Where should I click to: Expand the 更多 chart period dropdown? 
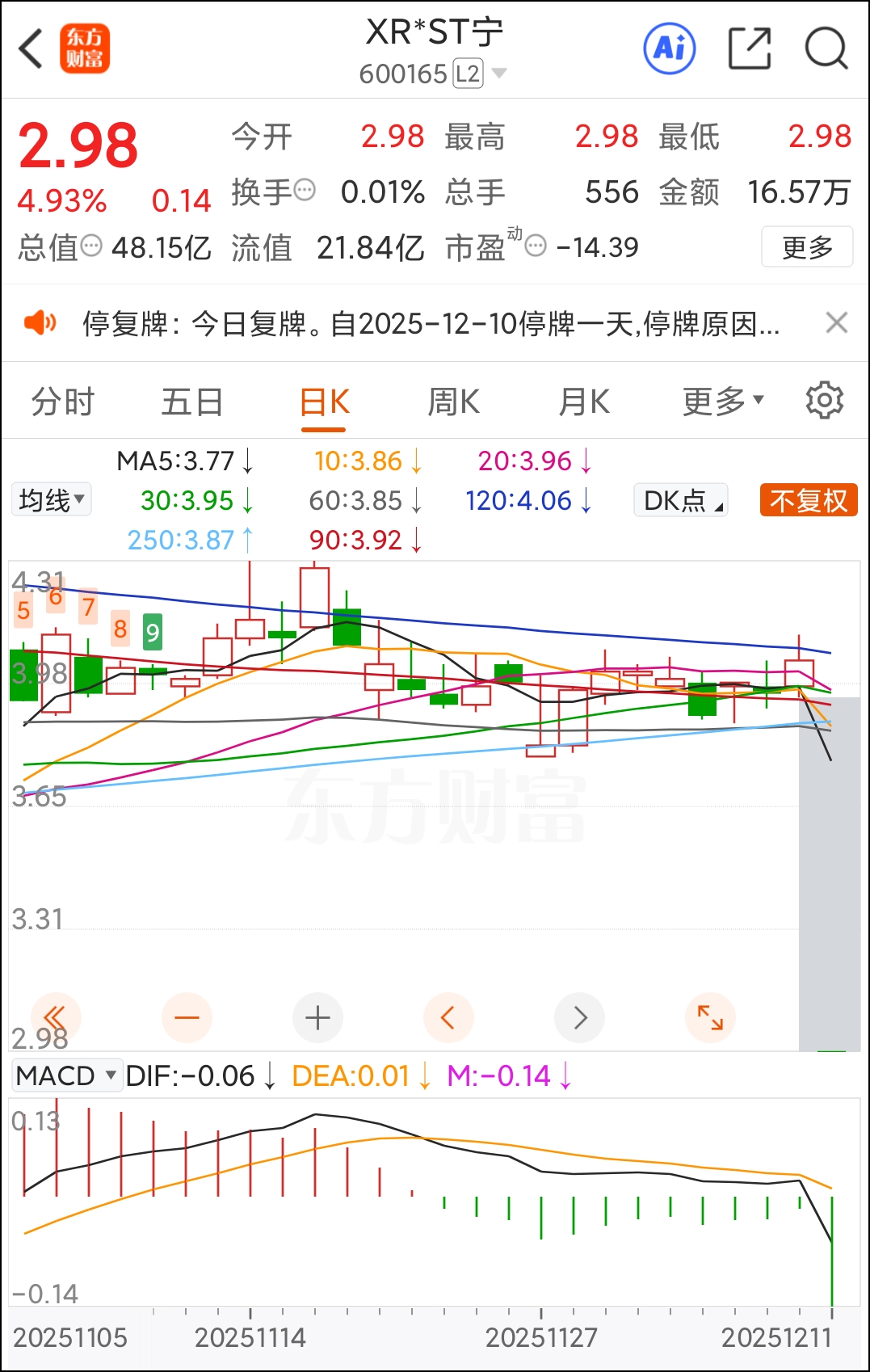723,402
